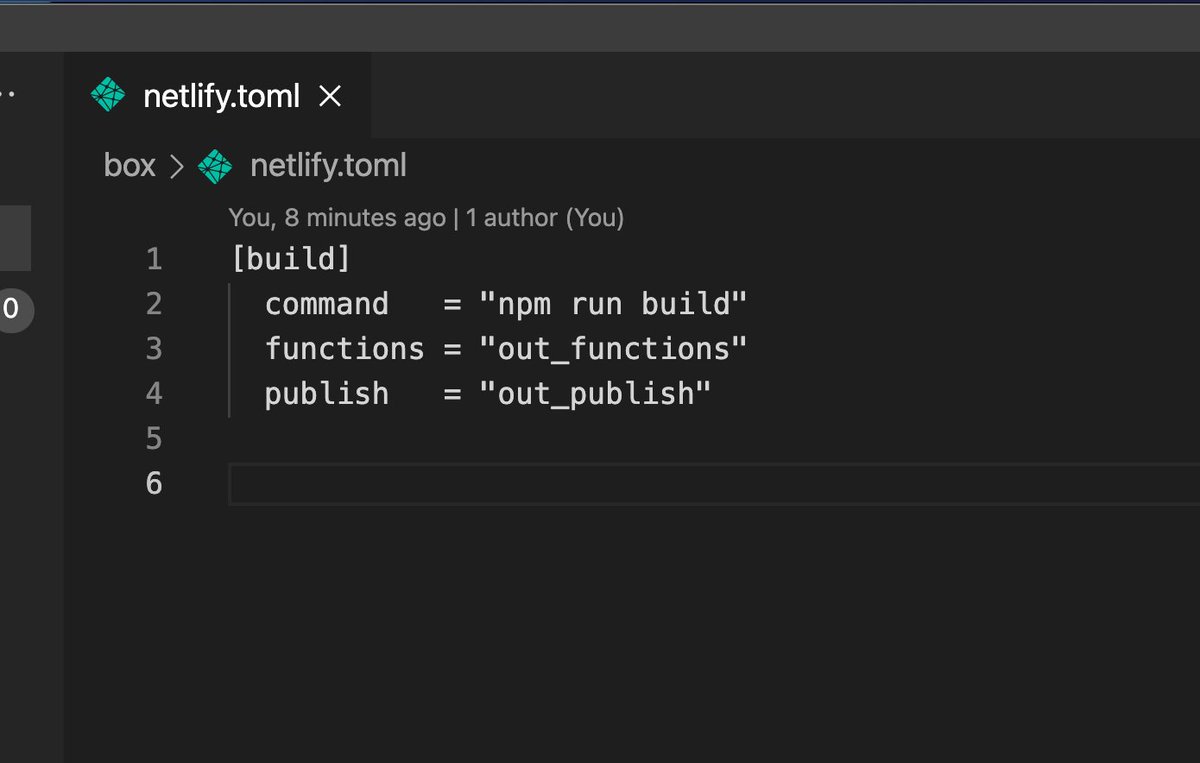Open the box folder breadcrumb
Image resolution: width=1200 pixels, height=763 pixels.
(130, 166)
